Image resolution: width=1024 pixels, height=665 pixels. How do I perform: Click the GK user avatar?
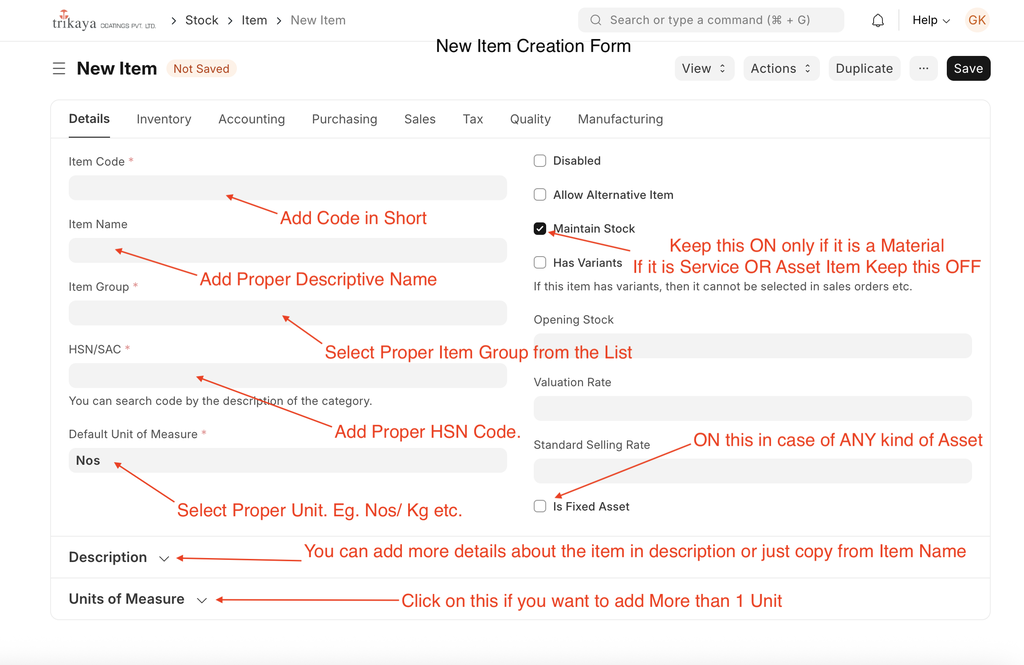click(x=977, y=20)
